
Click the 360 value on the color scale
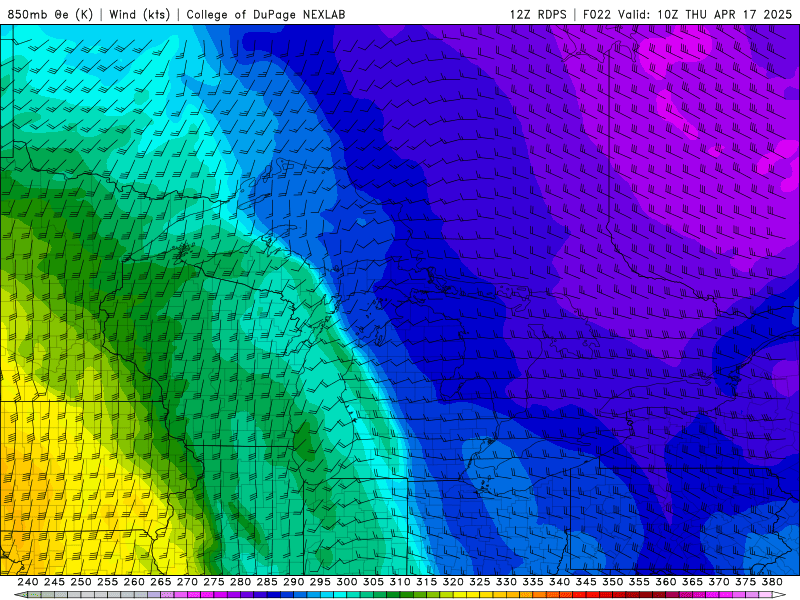(666, 582)
